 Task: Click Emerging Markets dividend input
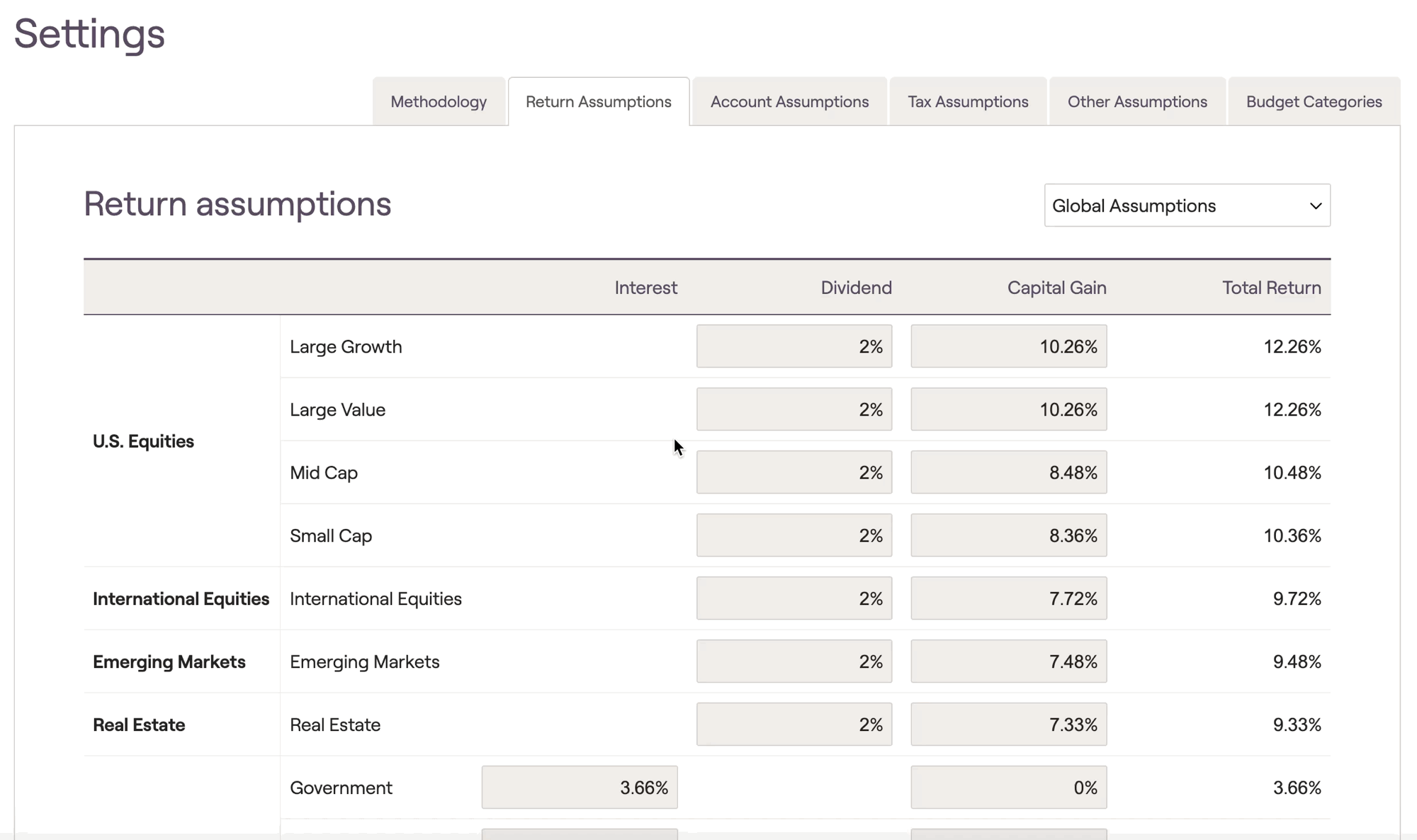794,662
